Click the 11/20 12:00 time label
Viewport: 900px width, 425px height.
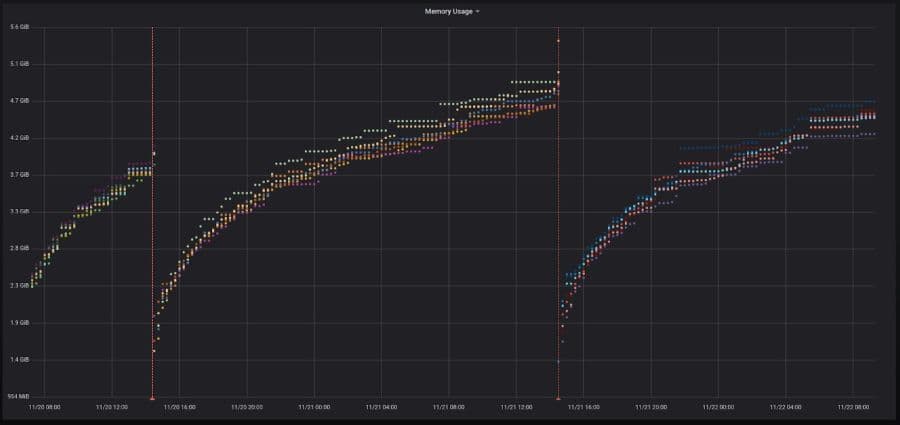coord(111,407)
